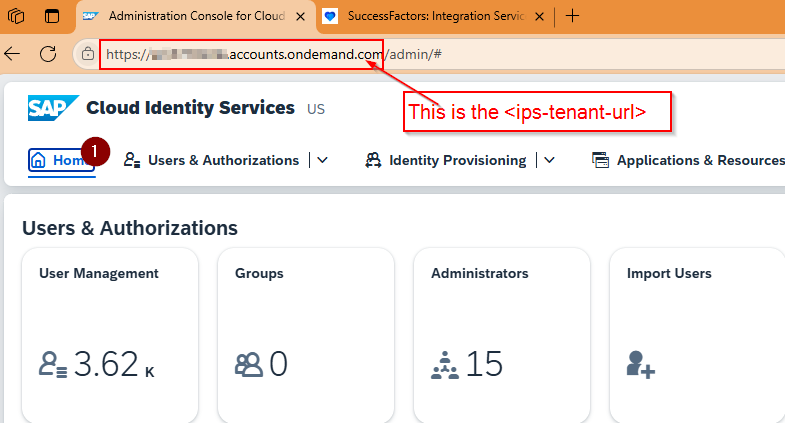Click the Administrators hierarchy icon
Image resolution: width=785 pixels, height=423 pixels.
(x=445, y=365)
